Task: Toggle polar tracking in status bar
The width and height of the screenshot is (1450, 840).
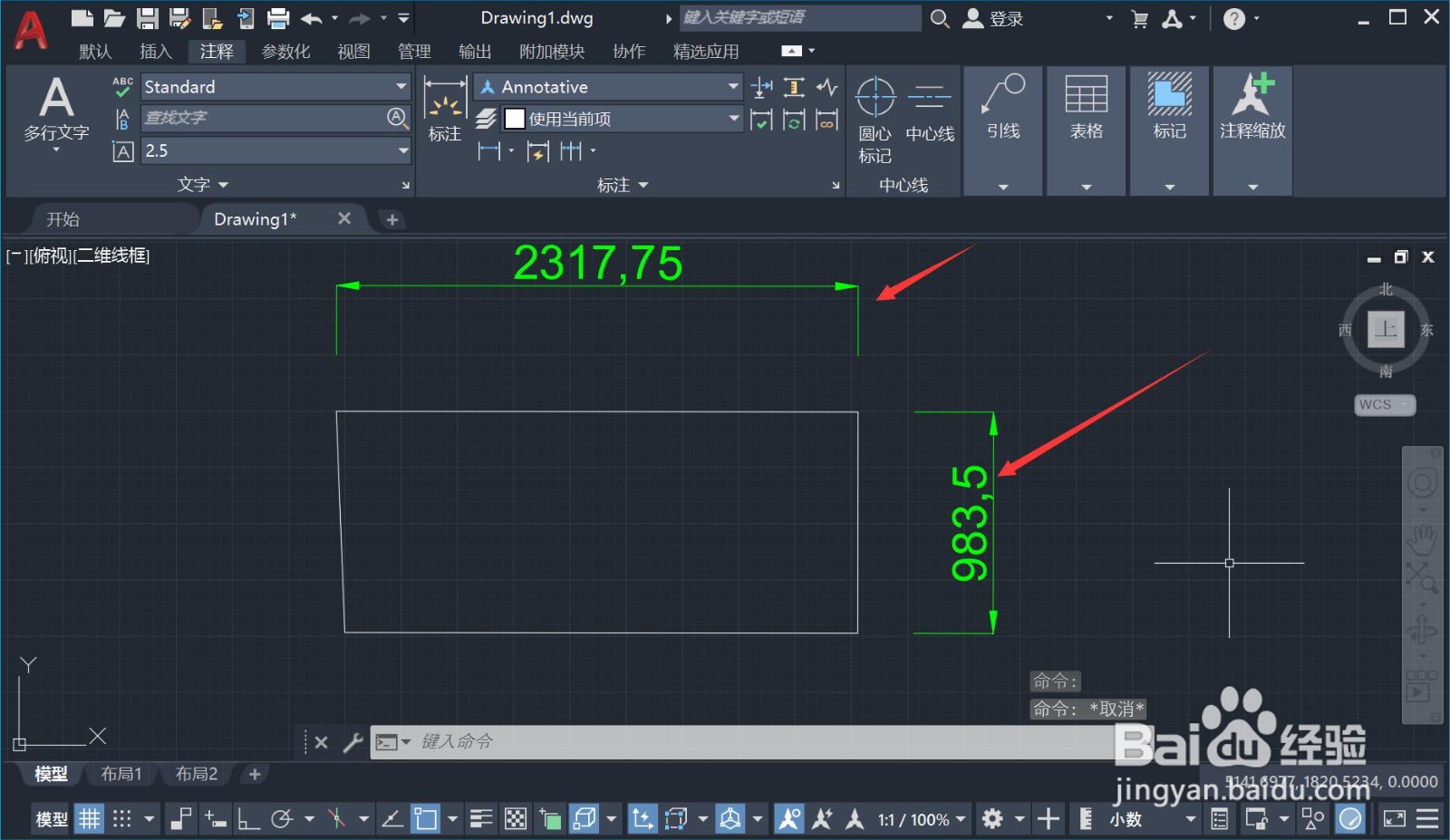Action: coord(283,819)
